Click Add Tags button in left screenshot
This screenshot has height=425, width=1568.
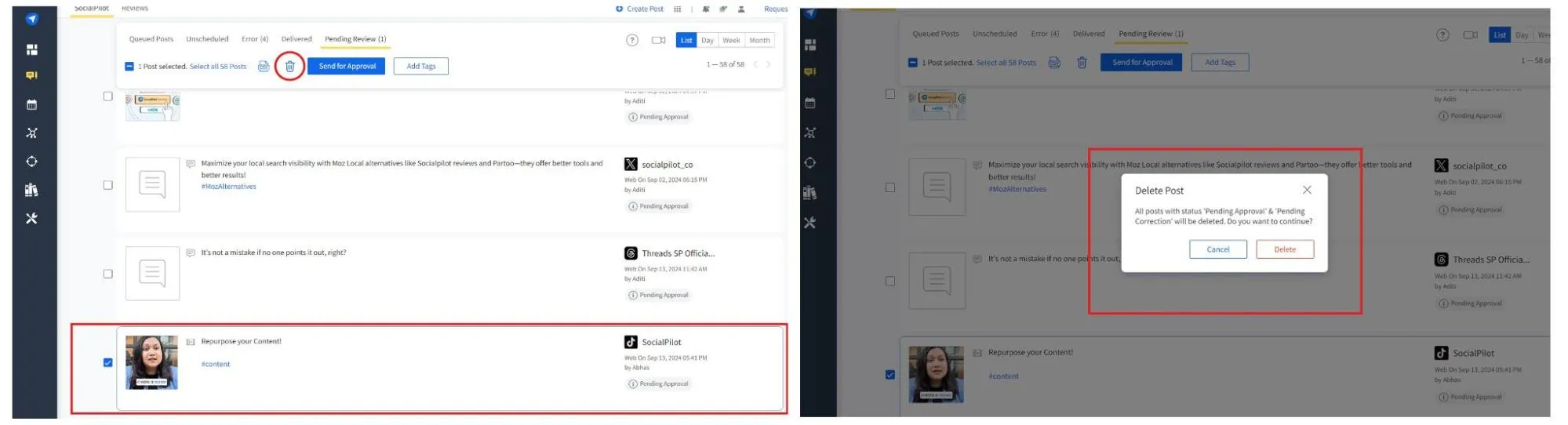pos(421,67)
